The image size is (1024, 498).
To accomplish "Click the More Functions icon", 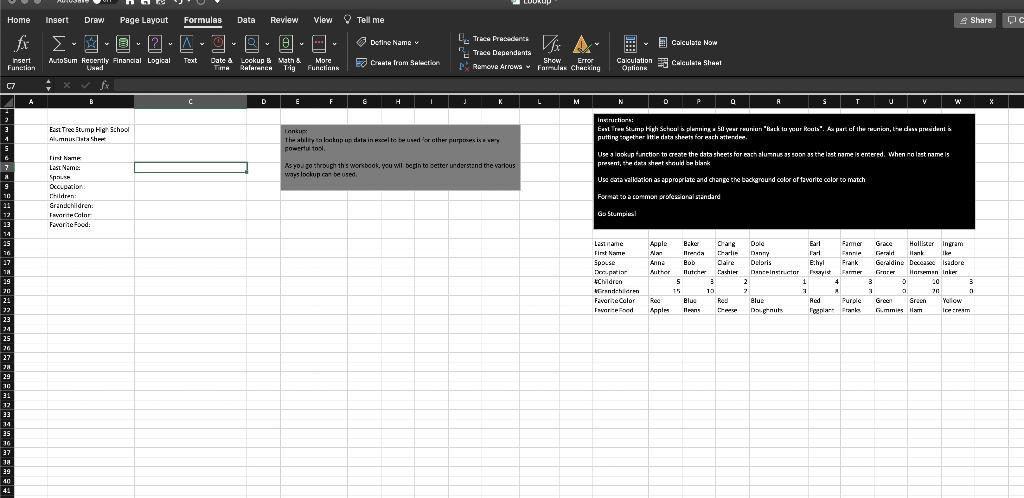I will (319, 44).
